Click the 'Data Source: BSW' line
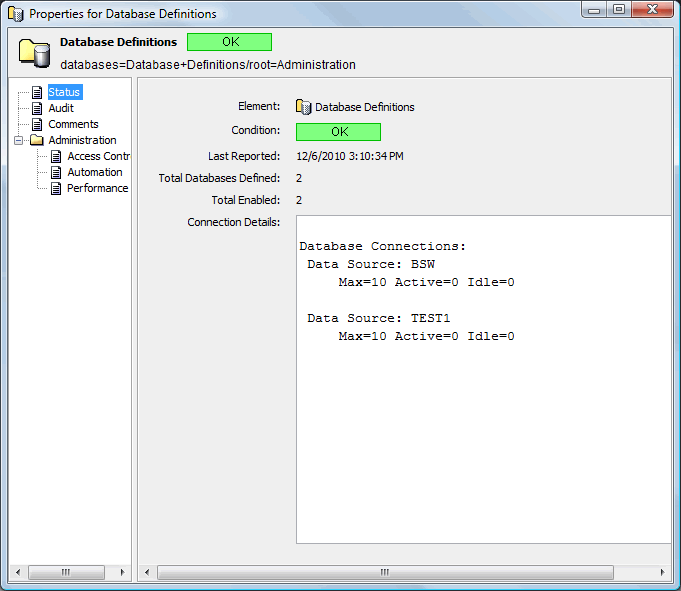 (x=371, y=264)
